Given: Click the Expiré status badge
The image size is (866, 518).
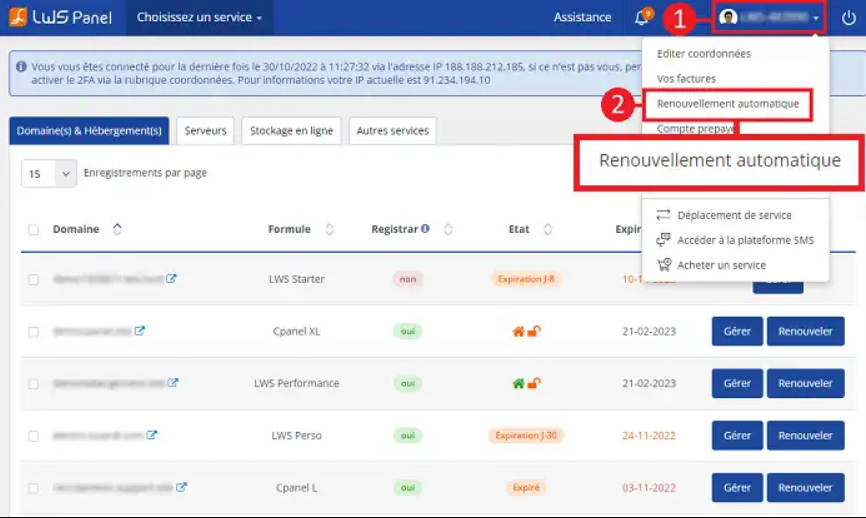Looking at the screenshot, I should pos(526,488).
